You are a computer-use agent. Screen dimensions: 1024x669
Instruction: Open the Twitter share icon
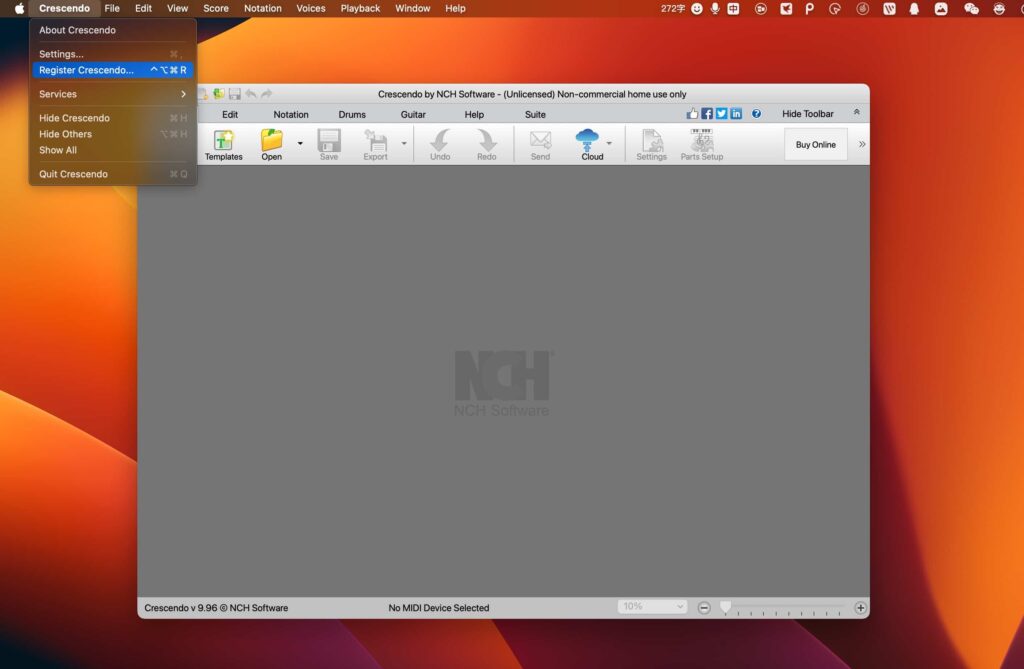(721, 113)
